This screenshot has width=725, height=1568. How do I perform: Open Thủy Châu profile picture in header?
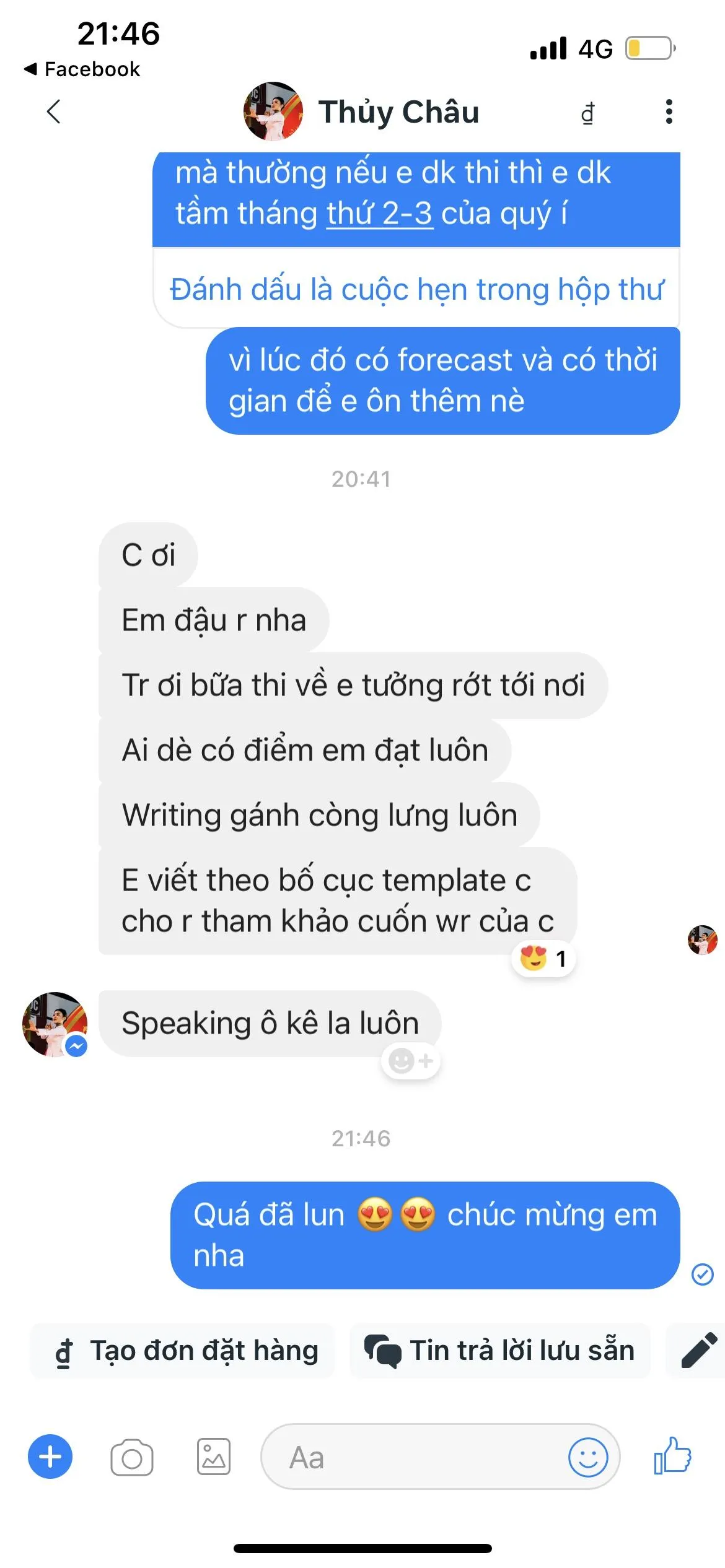point(273,111)
